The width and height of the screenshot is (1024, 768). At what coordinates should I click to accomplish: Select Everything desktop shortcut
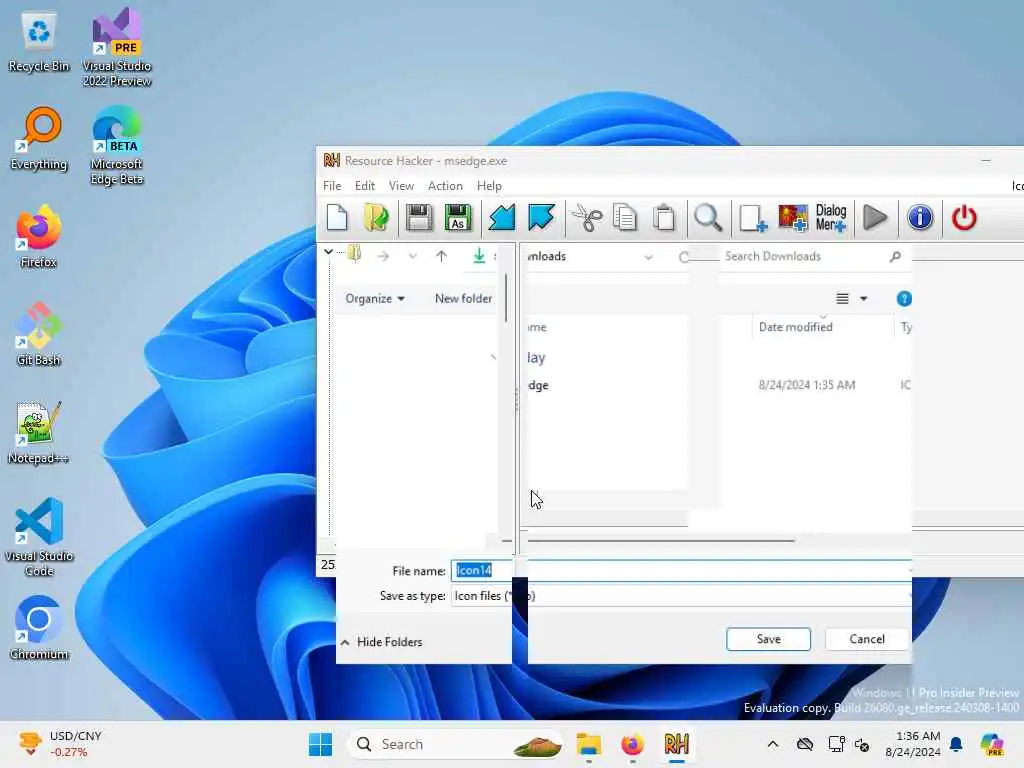pyautogui.click(x=39, y=140)
